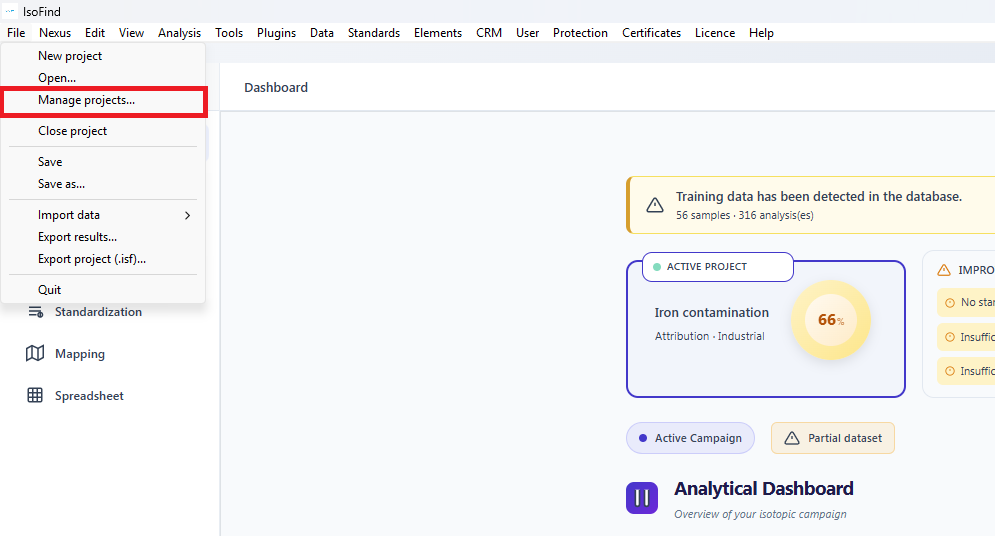The width and height of the screenshot is (995, 536).
Task: Open the Tools menu
Action: (229, 33)
